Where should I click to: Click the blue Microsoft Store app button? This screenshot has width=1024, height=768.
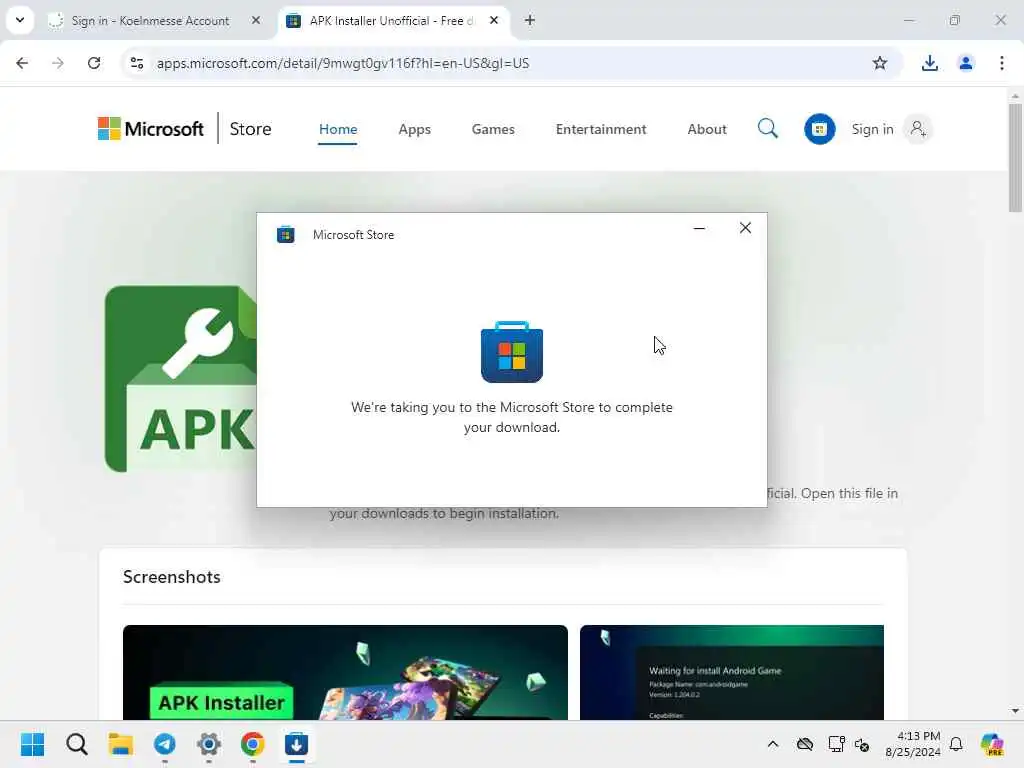pos(820,129)
